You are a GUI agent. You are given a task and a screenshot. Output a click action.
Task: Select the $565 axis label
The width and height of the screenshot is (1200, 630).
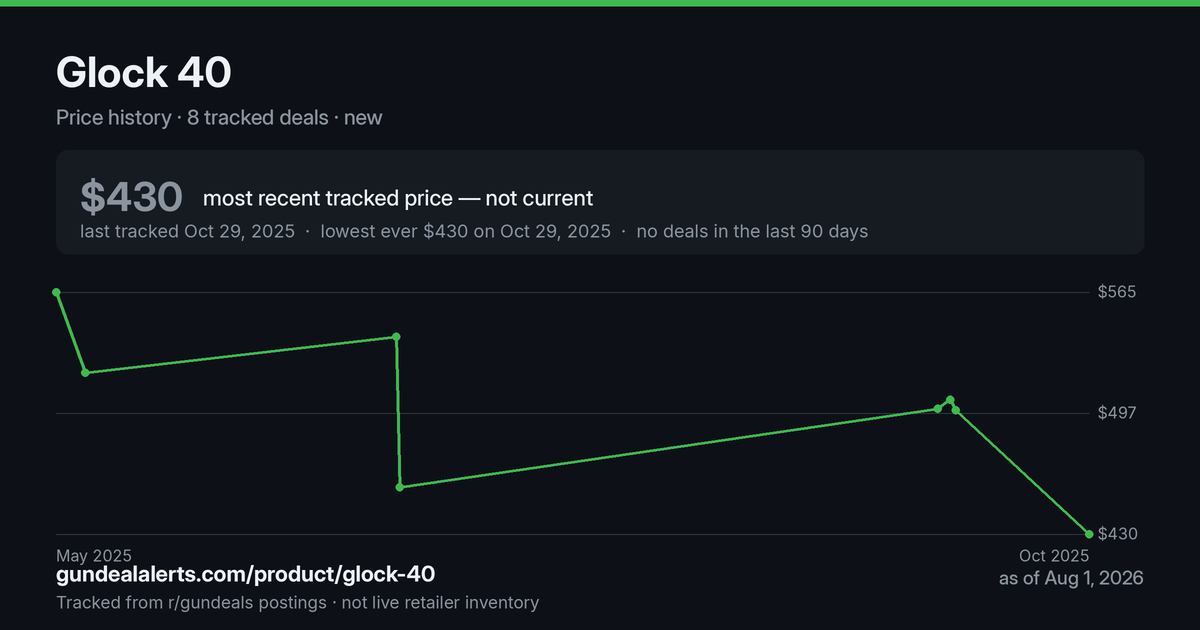pos(1117,292)
